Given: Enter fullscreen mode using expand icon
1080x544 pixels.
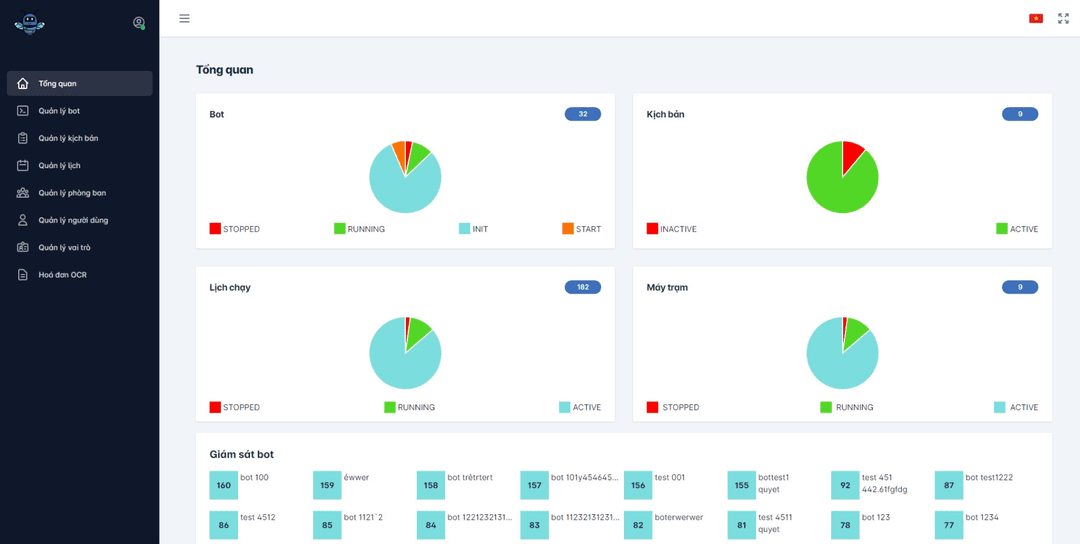Looking at the screenshot, I should point(1063,18).
